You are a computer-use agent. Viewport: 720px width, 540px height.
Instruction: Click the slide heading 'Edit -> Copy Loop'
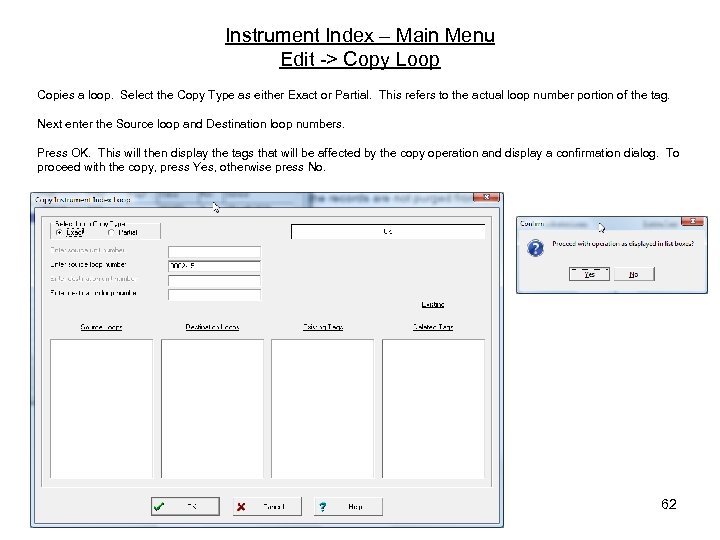point(360,59)
